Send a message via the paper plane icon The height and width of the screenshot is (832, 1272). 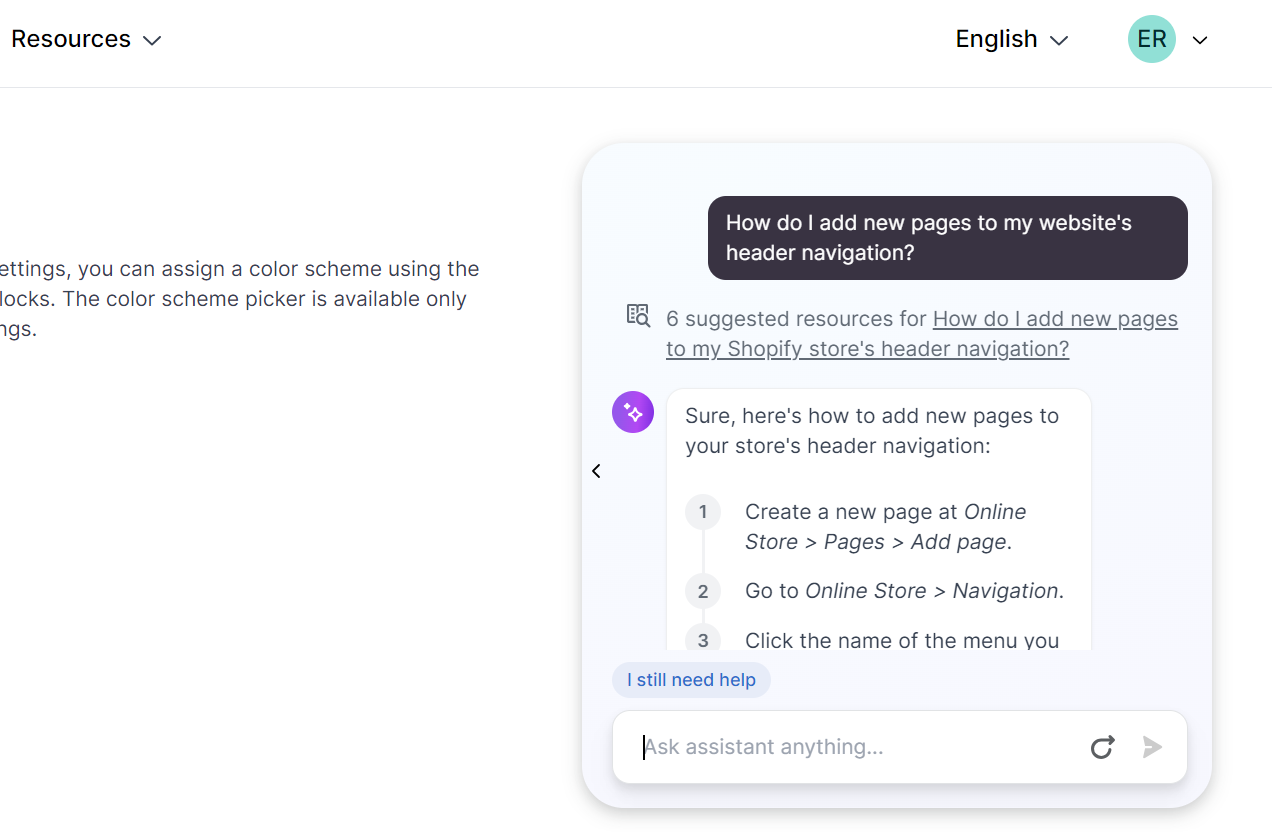[x=1152, y=747]
